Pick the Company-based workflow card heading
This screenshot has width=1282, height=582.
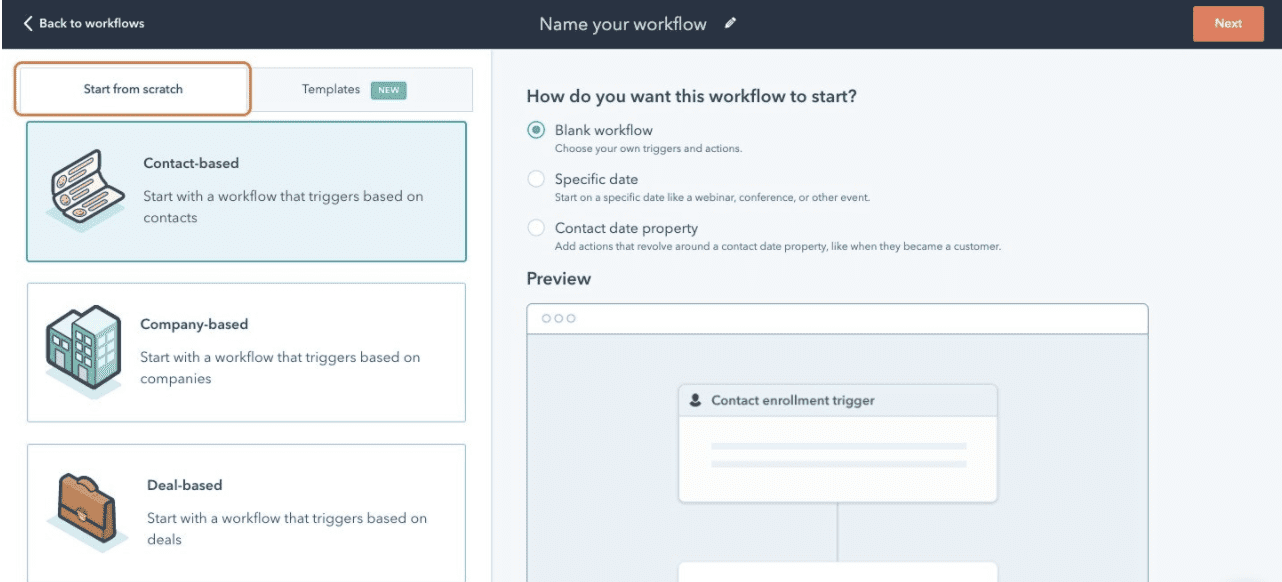click(x=194, y=324)
